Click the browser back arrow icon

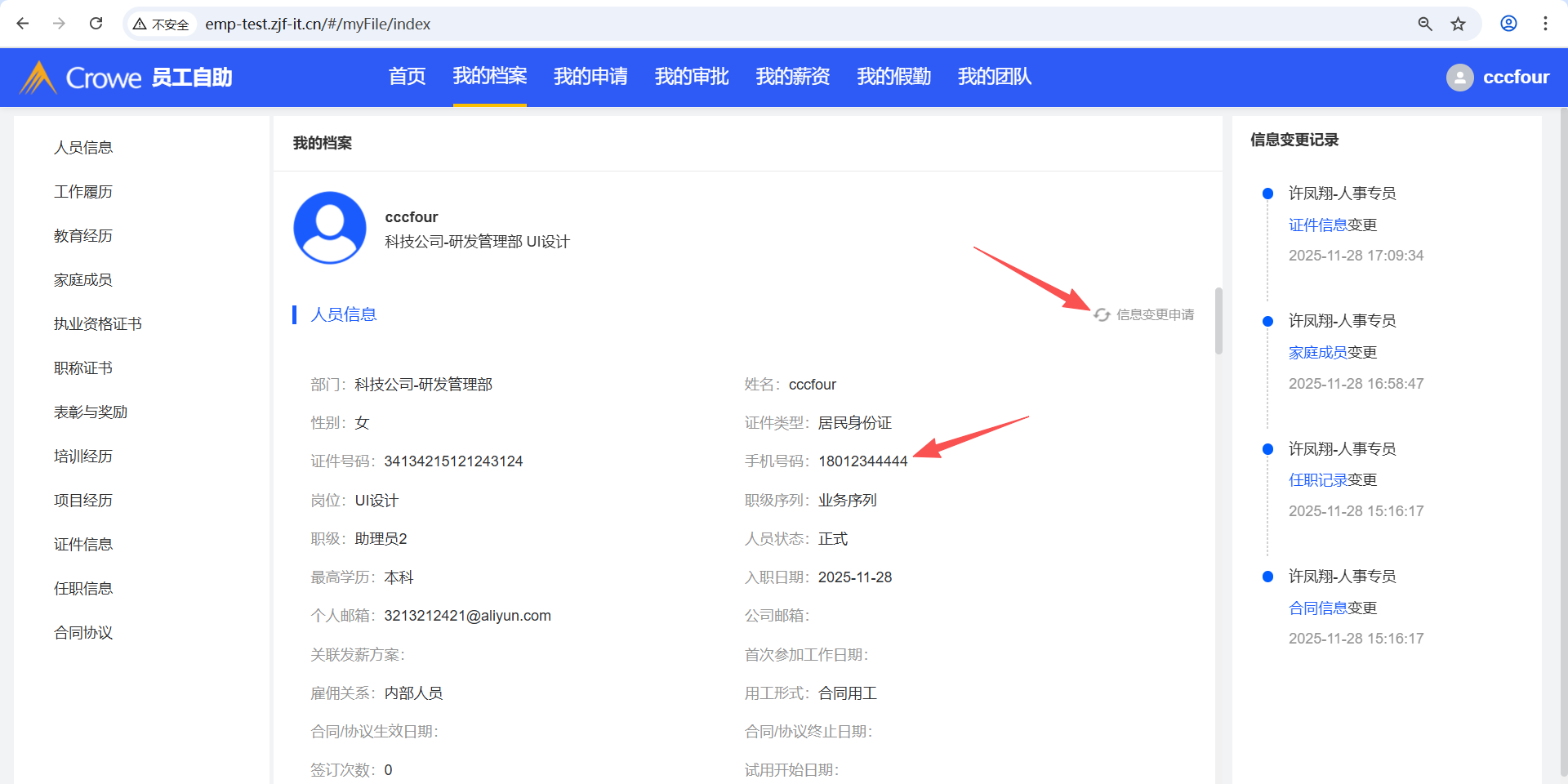23,24
